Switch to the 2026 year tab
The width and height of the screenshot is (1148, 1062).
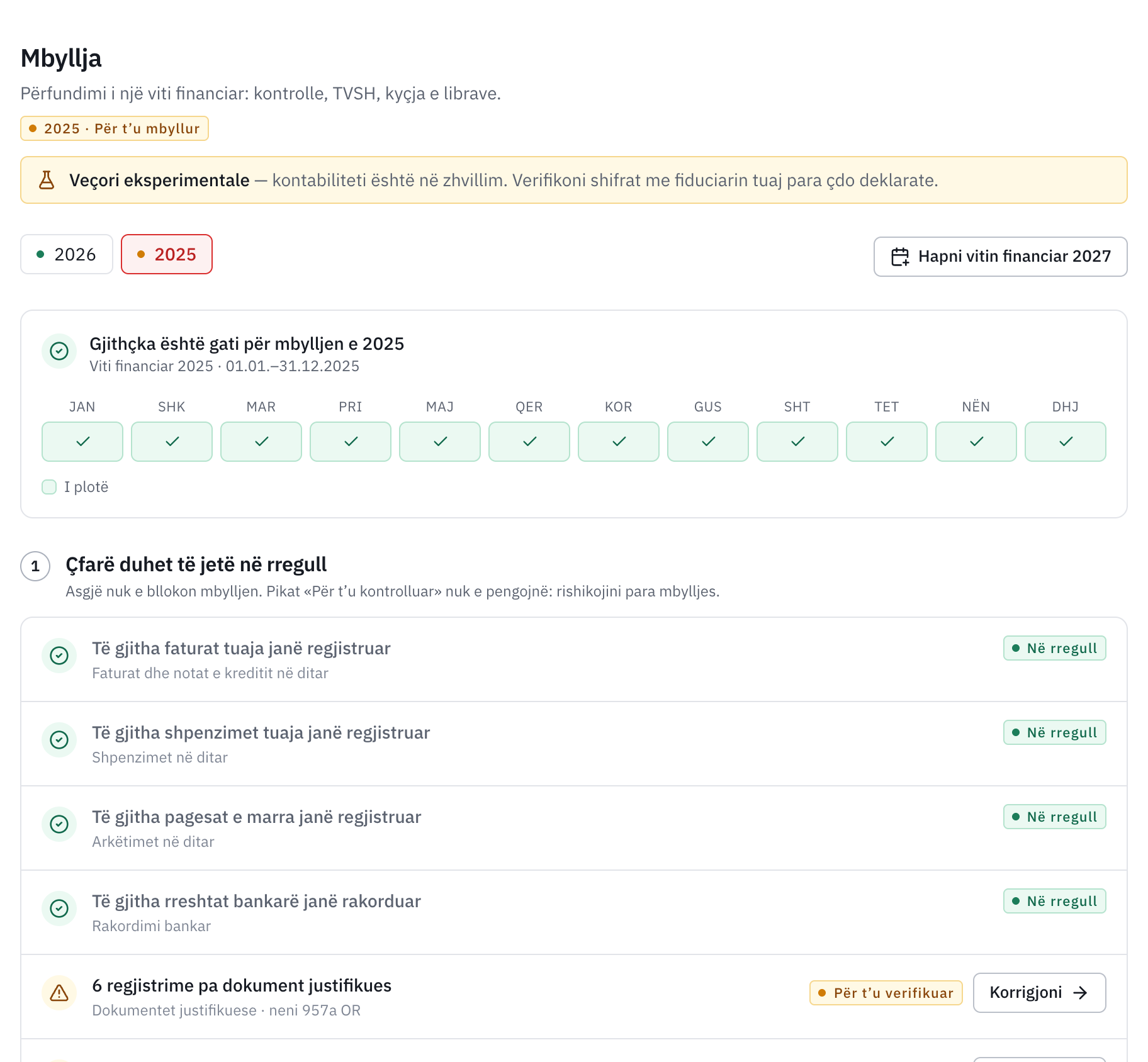(67, 254)
